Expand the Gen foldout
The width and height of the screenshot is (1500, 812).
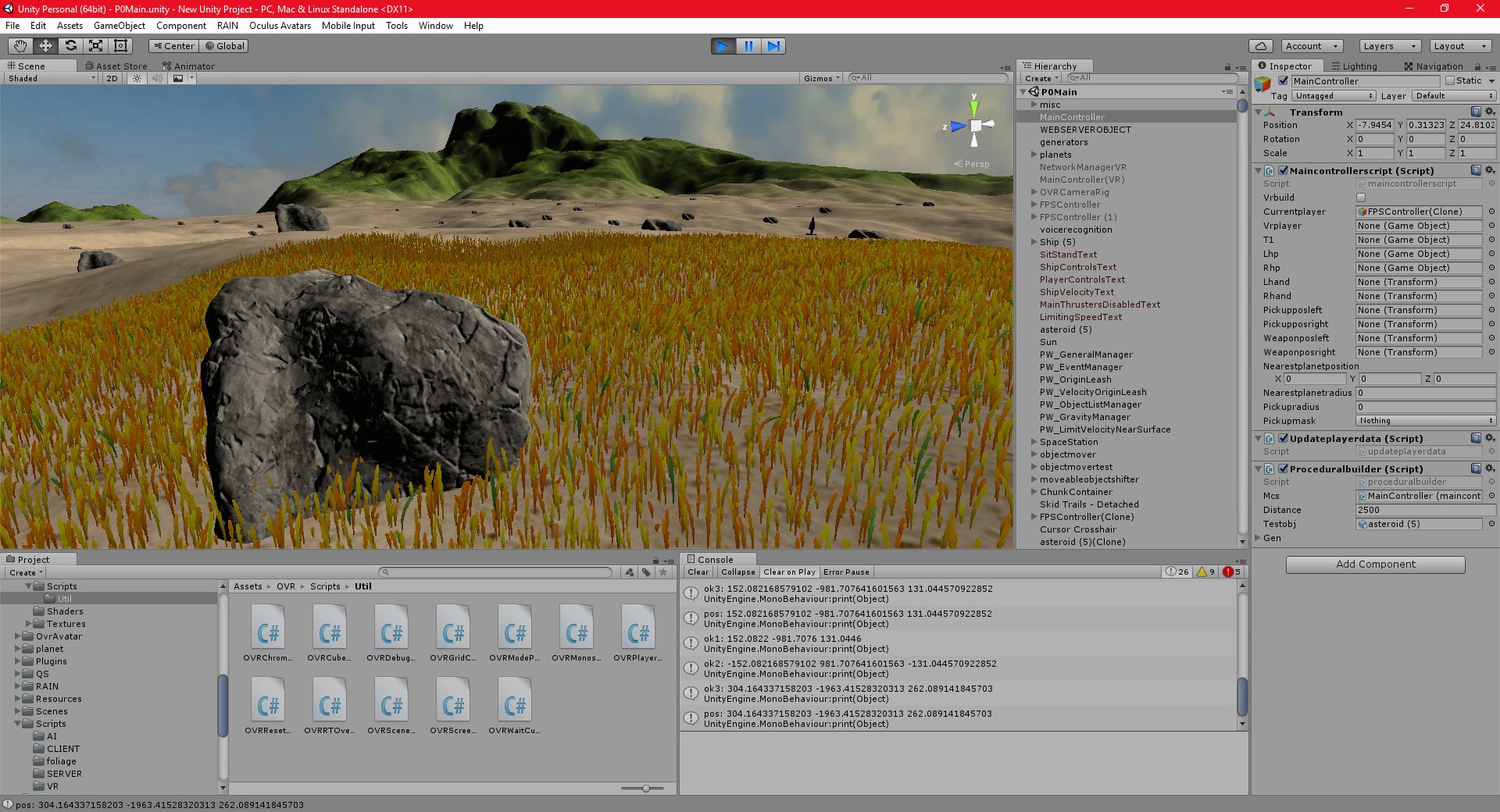tap(1258, 538)
